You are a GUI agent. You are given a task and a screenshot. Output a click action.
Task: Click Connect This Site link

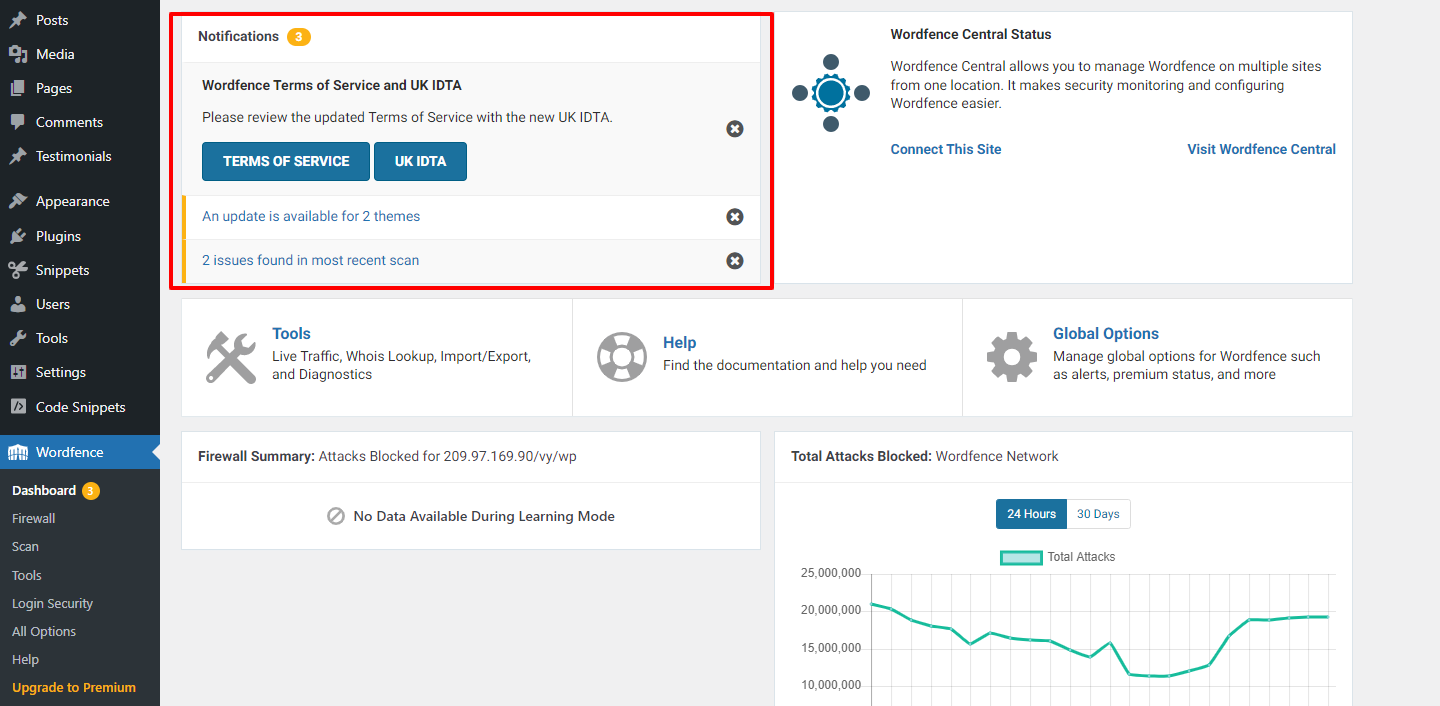[x=946, y=149]
